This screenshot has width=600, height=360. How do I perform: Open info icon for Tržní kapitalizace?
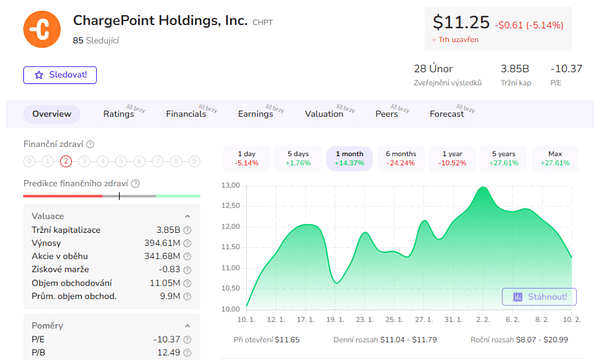pos(187,230)
